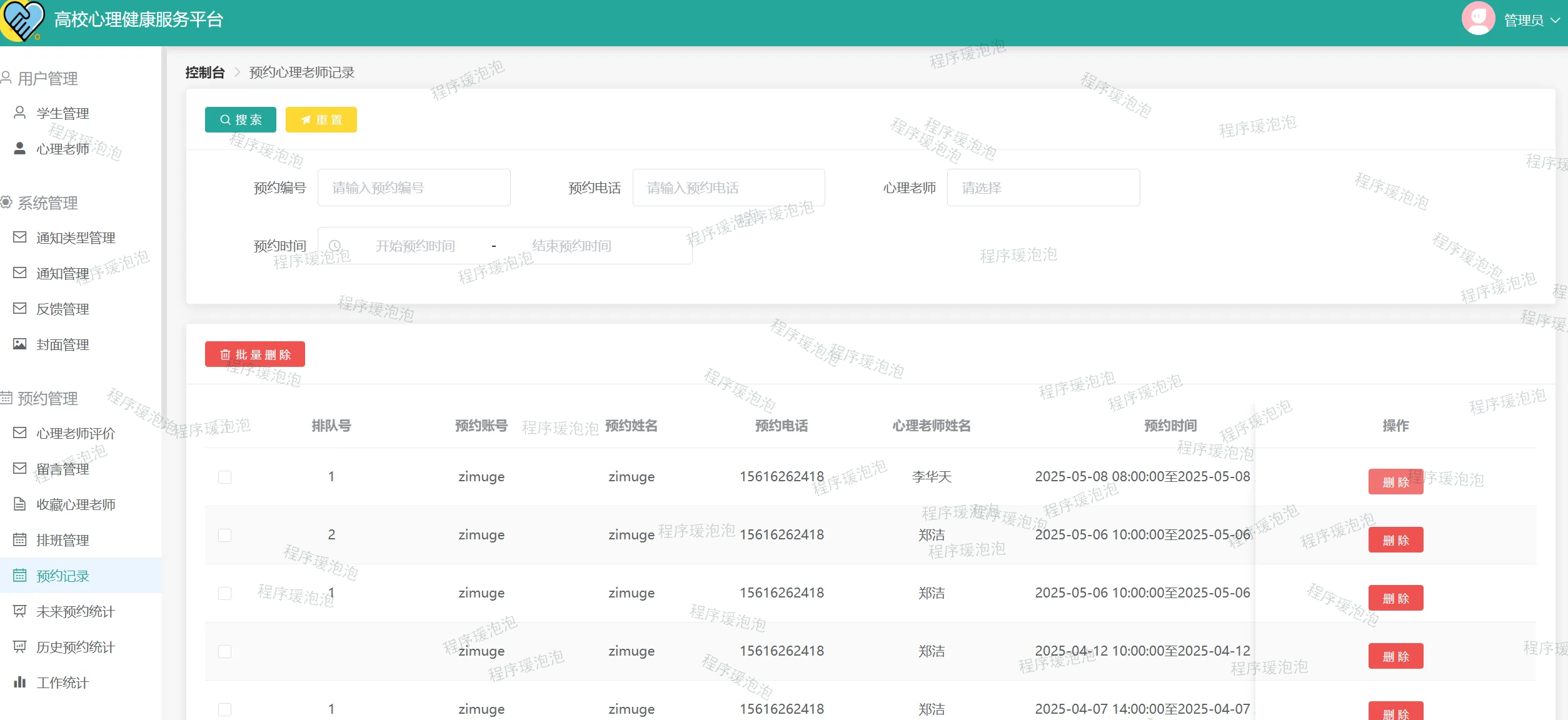The height and width of the screenshot is (720, 1568).
Task: Click the 预约编号 input field
Action: 414,188
